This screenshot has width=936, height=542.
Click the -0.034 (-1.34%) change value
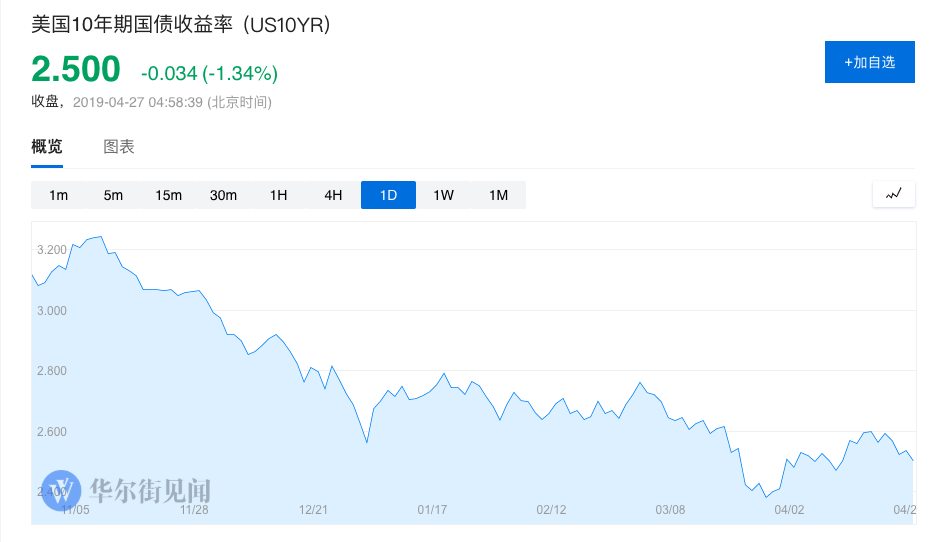tap(209, 73)
